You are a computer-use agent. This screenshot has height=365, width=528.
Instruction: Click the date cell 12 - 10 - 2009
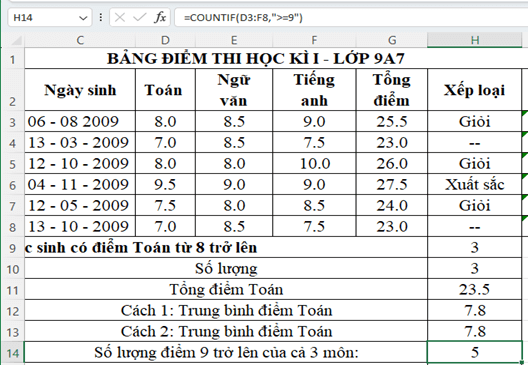tap(80, 163)
